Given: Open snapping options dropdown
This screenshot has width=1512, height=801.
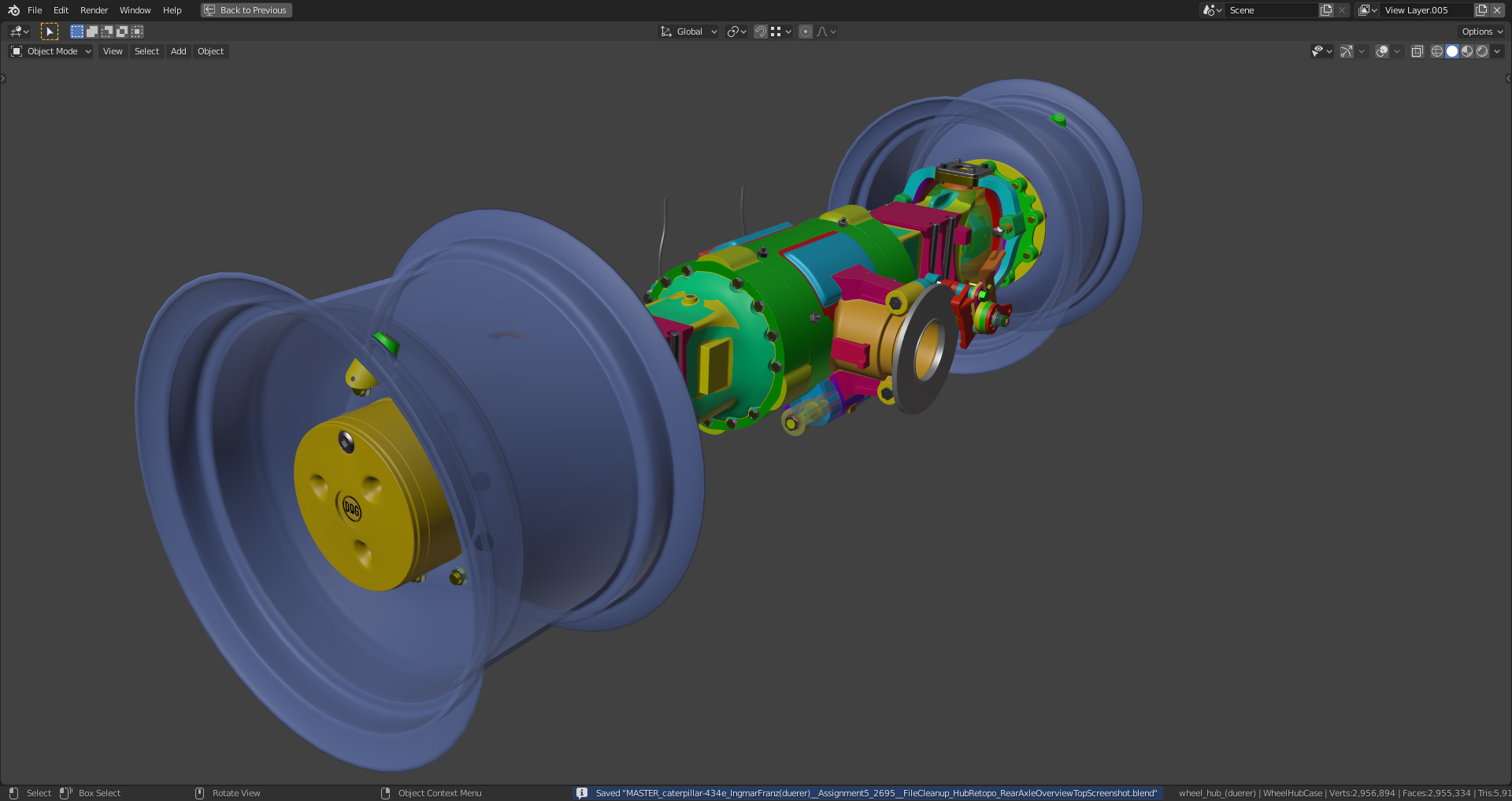Looking at the screenshot, I should point(780,32).
